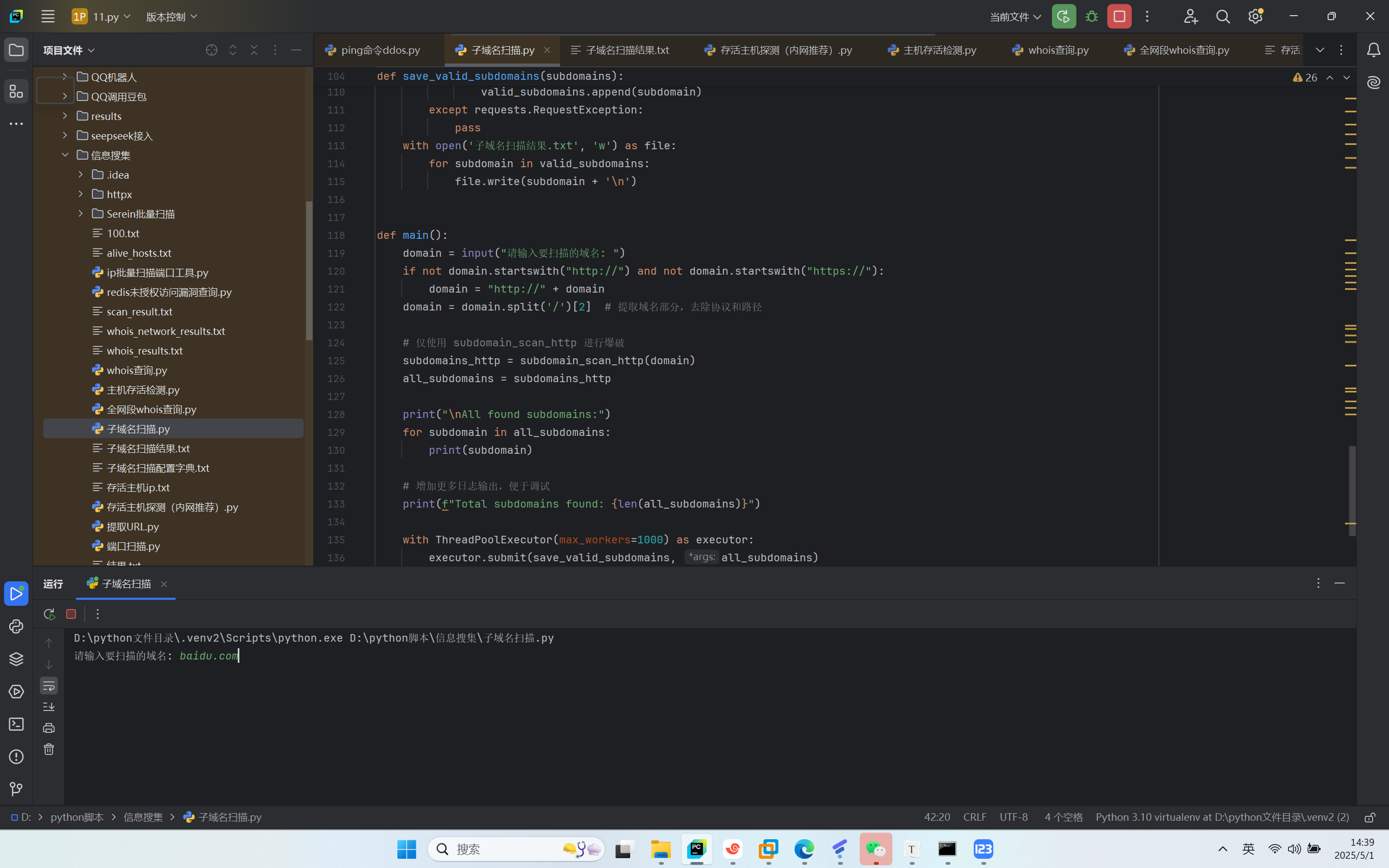Screen dimensions: 1389x868
Task: Stop the running program in top toolbar
Action: click(x=1119, y=17)
